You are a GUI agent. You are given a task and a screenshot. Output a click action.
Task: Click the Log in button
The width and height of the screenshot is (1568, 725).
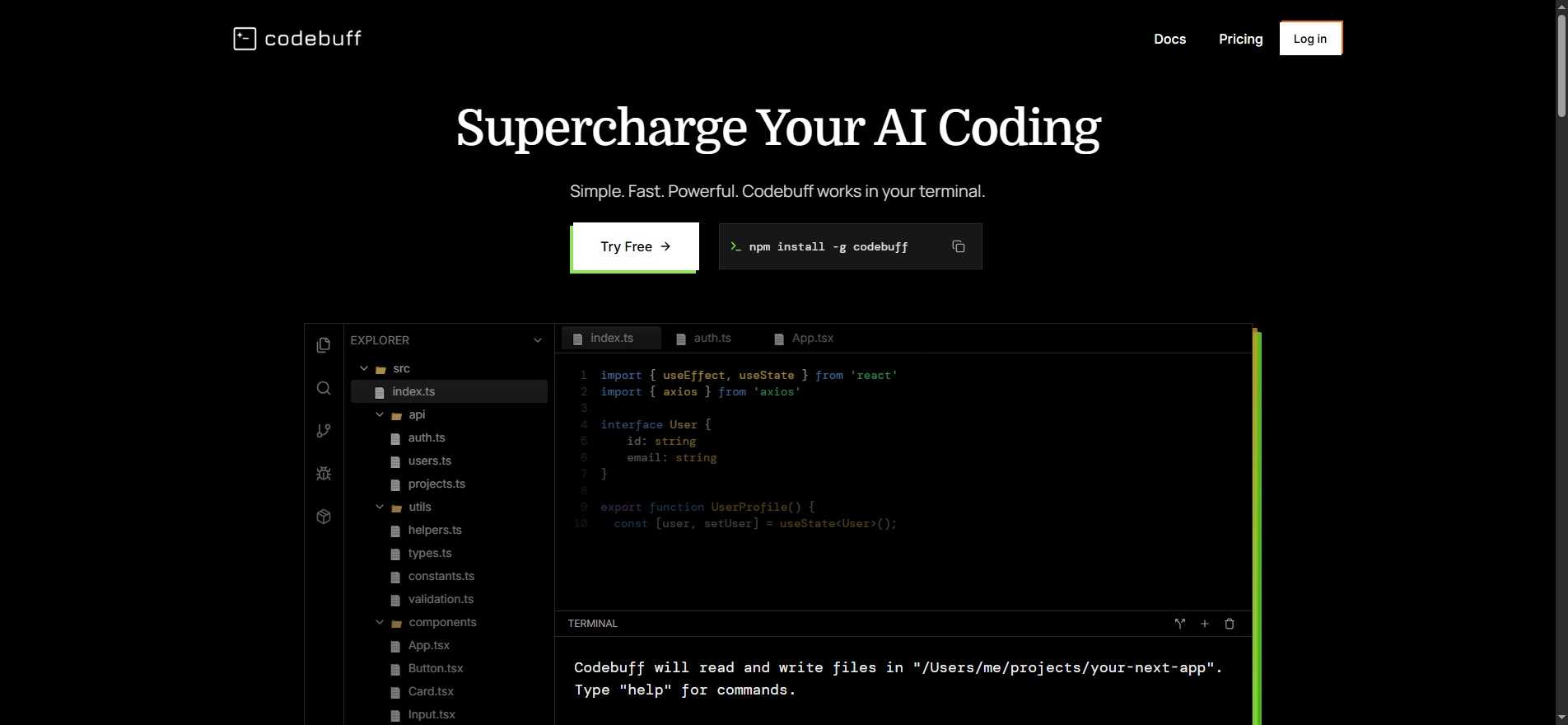click(1310, 39)
